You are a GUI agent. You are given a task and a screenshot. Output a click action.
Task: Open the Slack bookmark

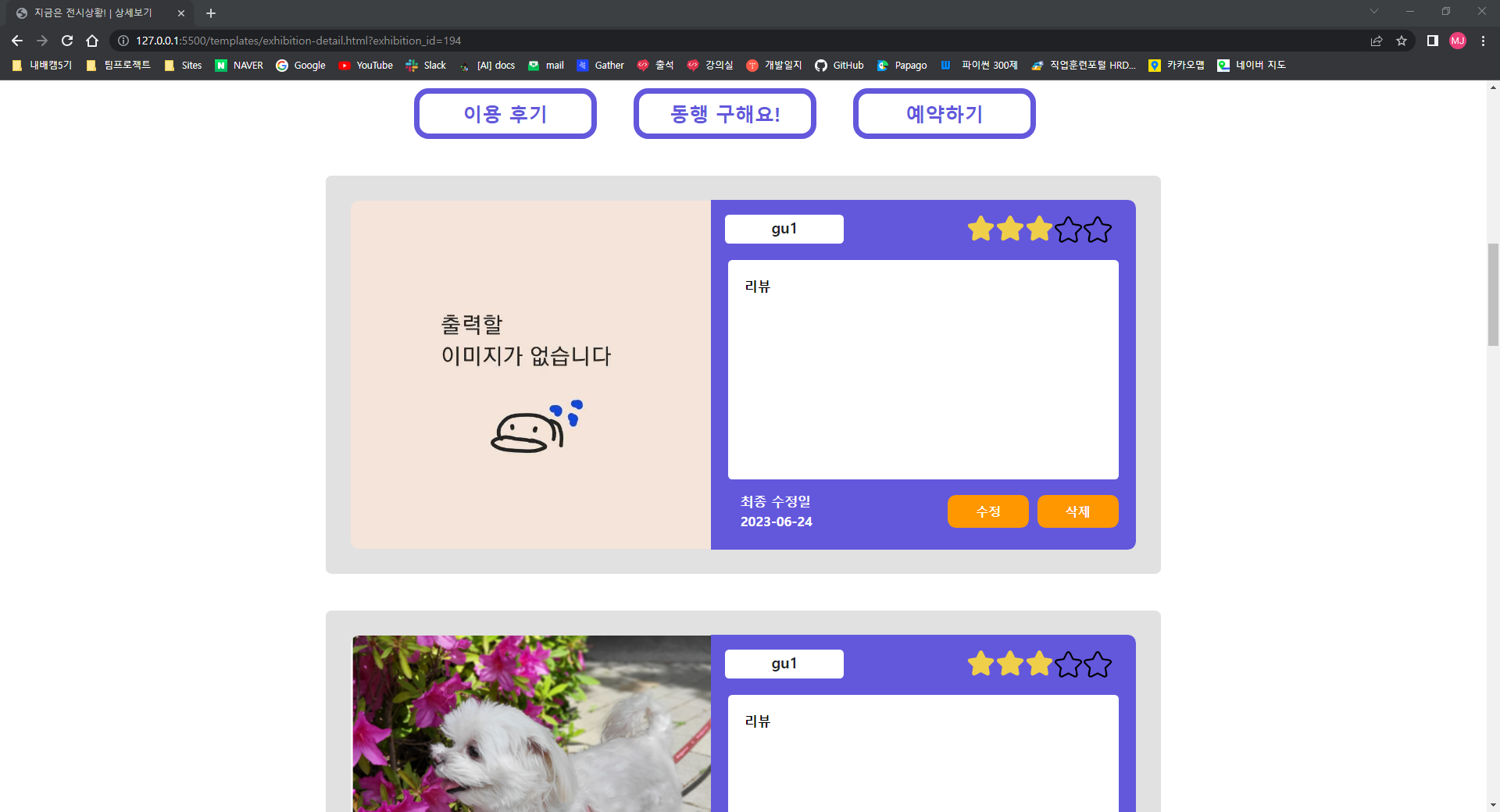(x=426, y=66)
